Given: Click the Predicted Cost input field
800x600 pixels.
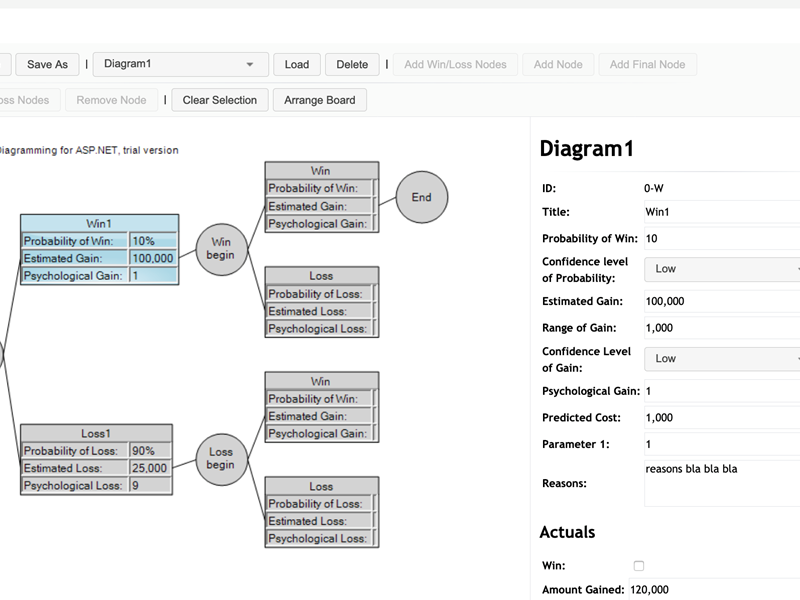Looking at the screenshot, I should tap(720, 418).
